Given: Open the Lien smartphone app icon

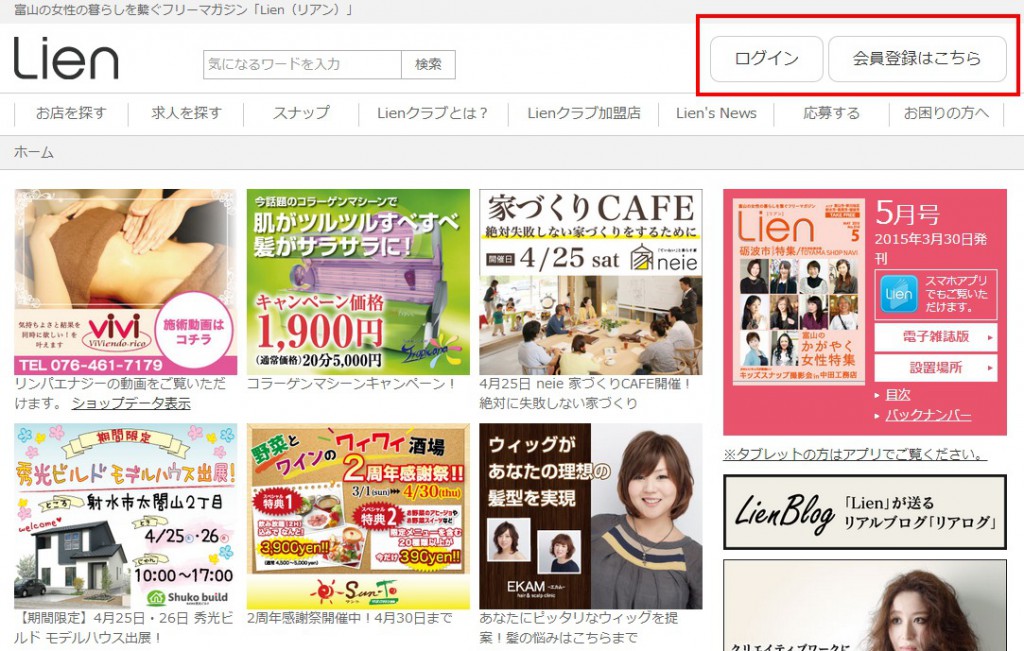Looking at the screenshot, I should (x=899, y=294).
